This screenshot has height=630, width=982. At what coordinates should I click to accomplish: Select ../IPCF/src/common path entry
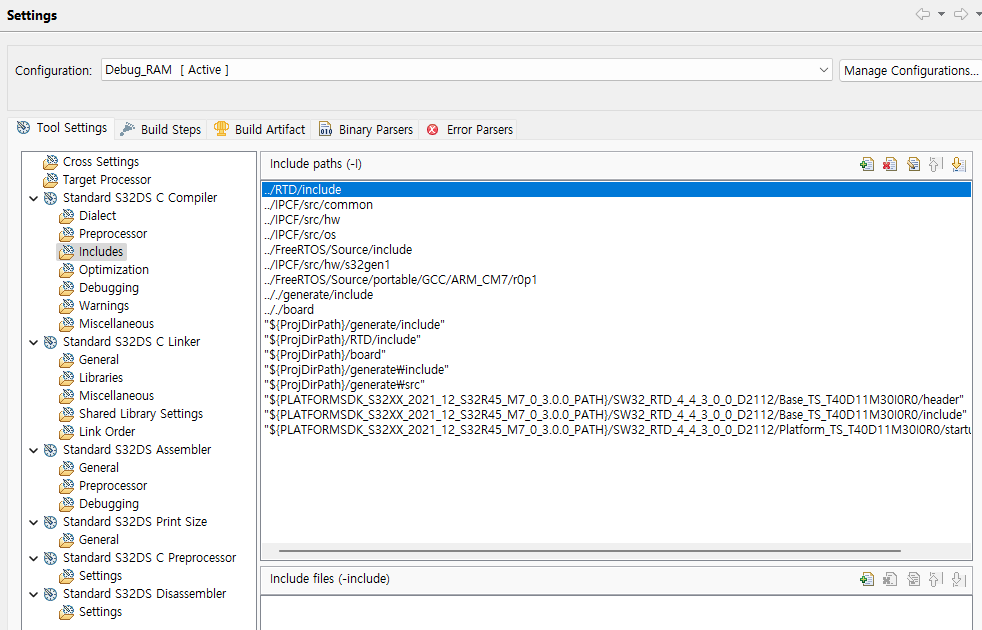[616, 205]
